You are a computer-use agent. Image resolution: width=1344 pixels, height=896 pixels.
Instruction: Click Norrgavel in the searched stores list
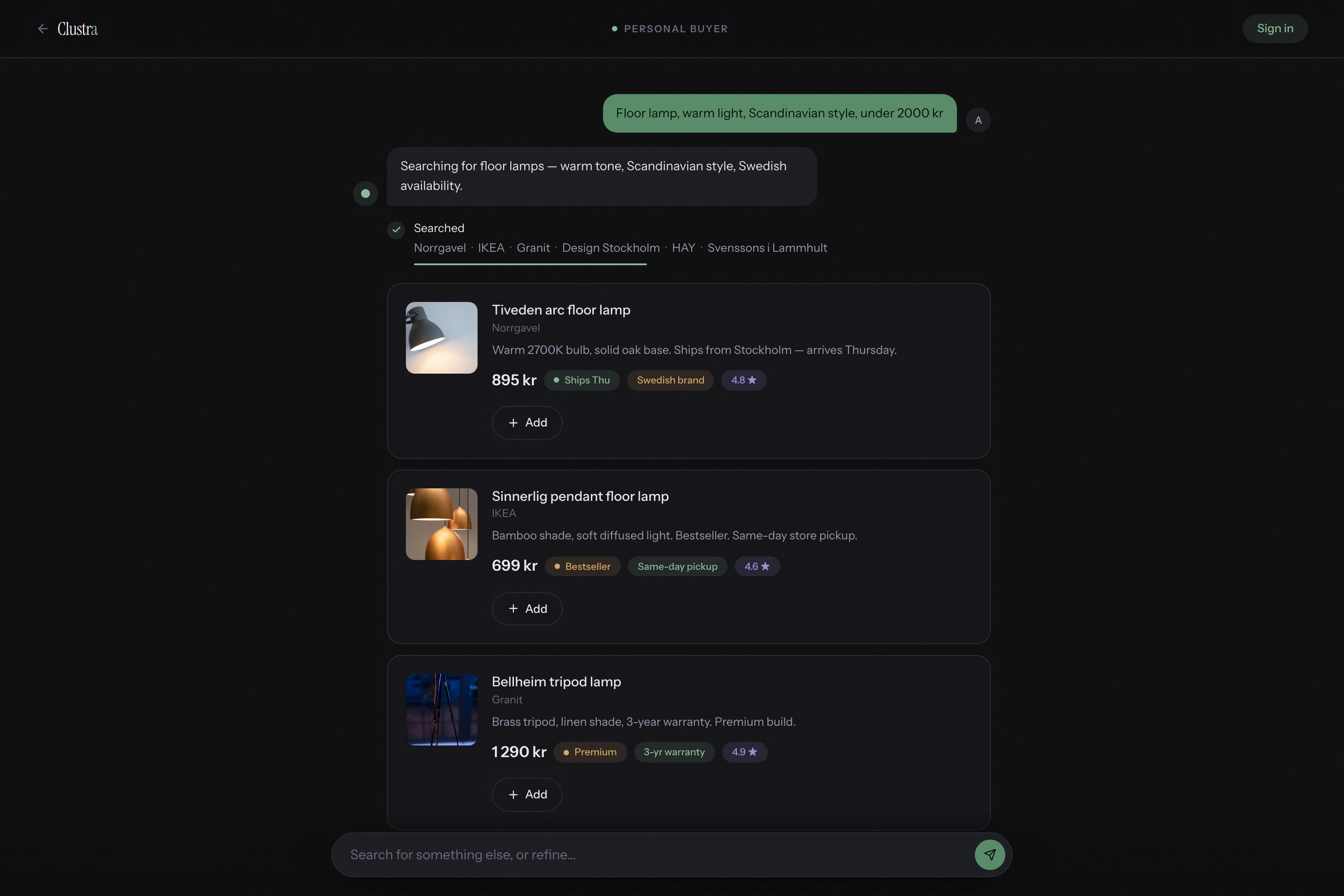(439, 247)
